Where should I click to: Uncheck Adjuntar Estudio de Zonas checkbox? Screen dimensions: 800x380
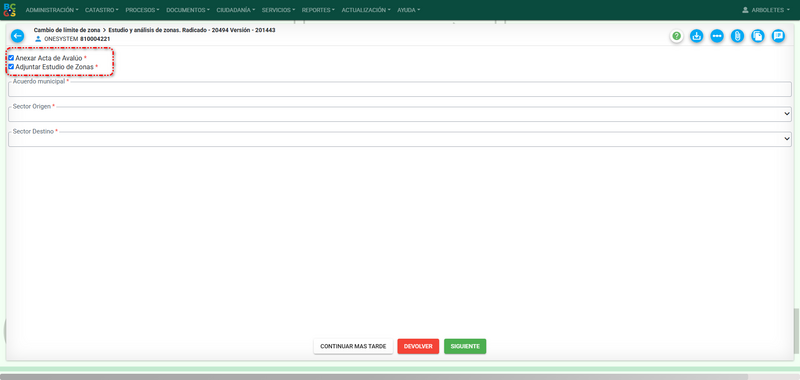pyautogui.click(x=11, y=66)
